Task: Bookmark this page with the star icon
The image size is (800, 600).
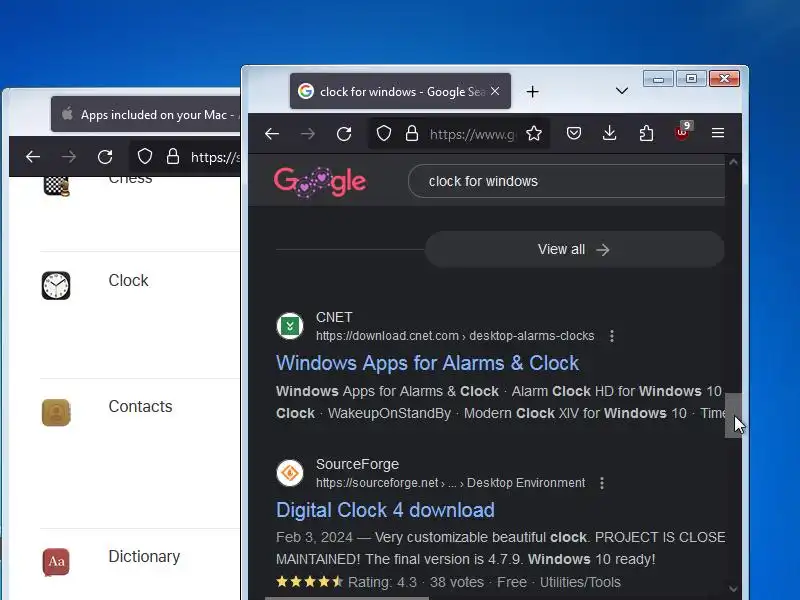Action: 534,134
